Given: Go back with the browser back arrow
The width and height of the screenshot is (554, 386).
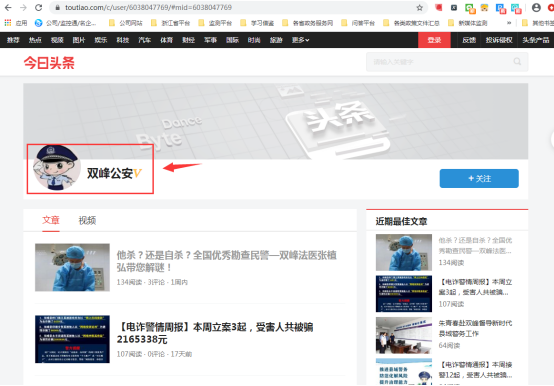Looking at the screenshot, I should coord(8,7).
